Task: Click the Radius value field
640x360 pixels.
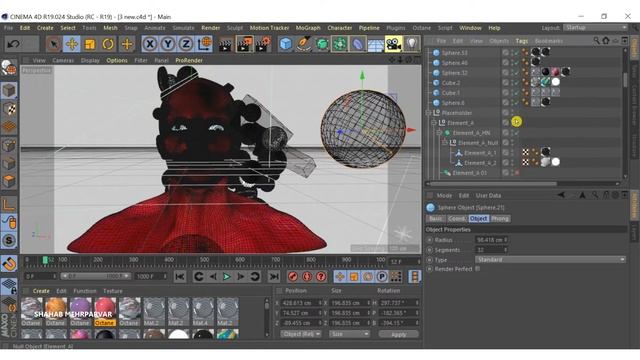Action: pyautogui.click(x=491, y=240)
